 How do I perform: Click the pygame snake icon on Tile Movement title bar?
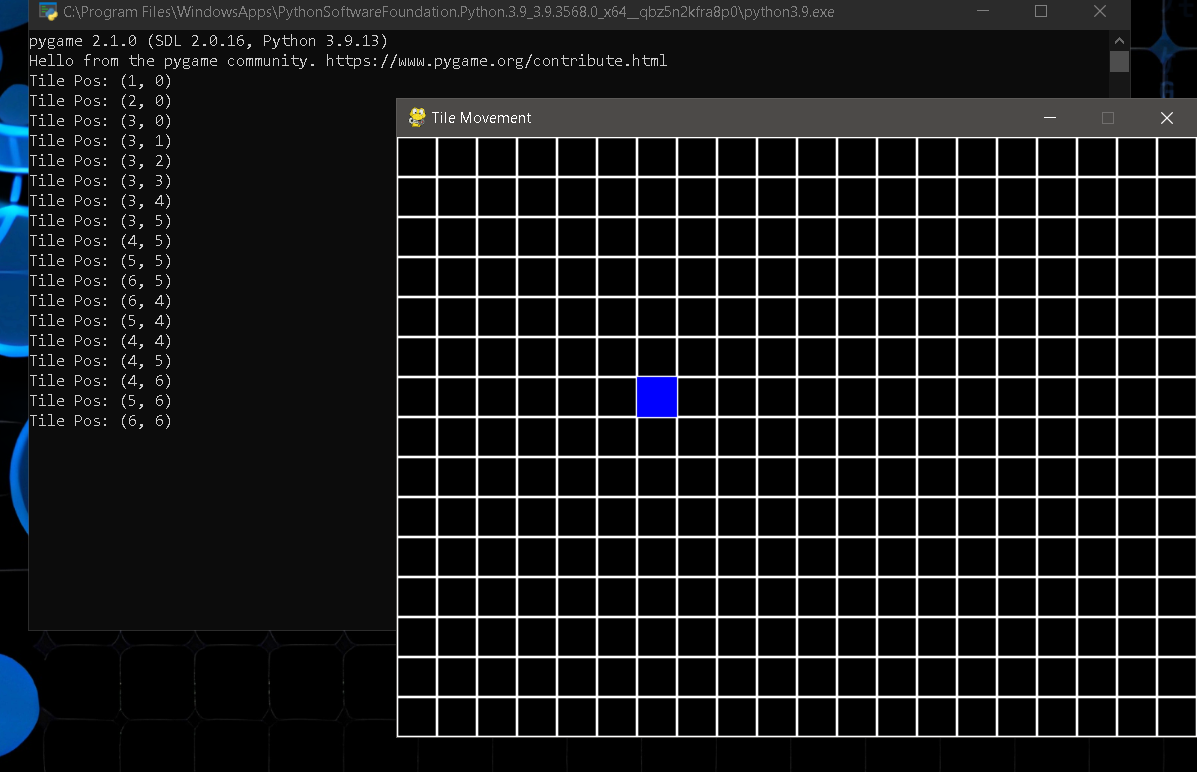(x=417, y=117)
